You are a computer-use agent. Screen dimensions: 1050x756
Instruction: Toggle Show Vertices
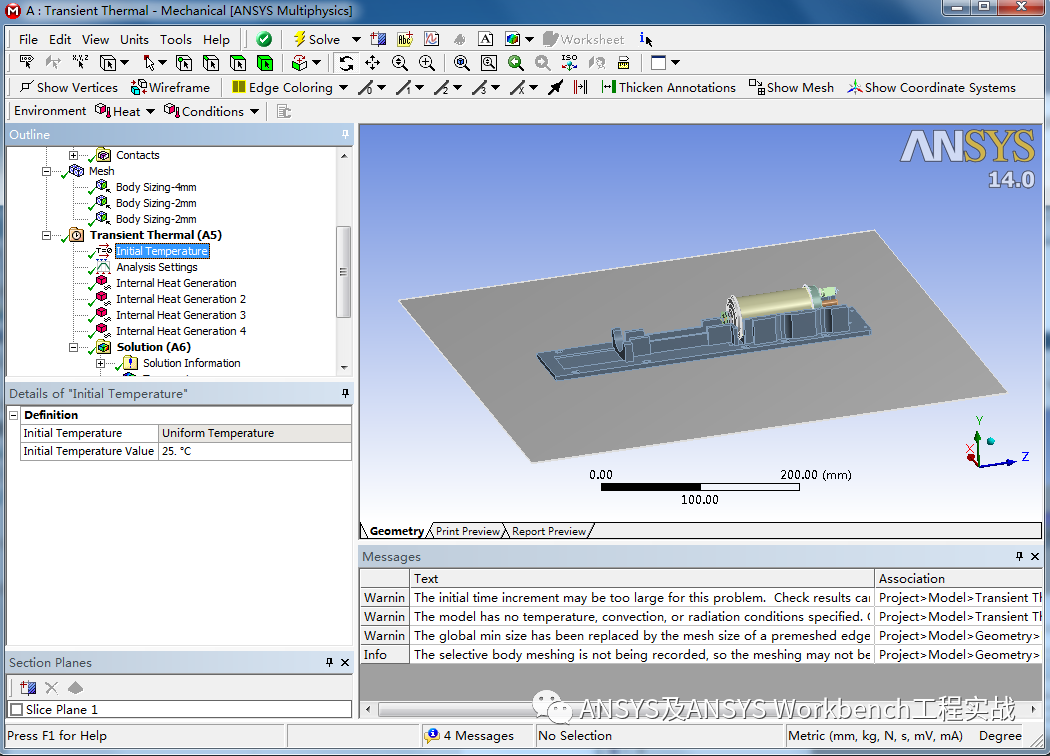click(x=68, y=88)
